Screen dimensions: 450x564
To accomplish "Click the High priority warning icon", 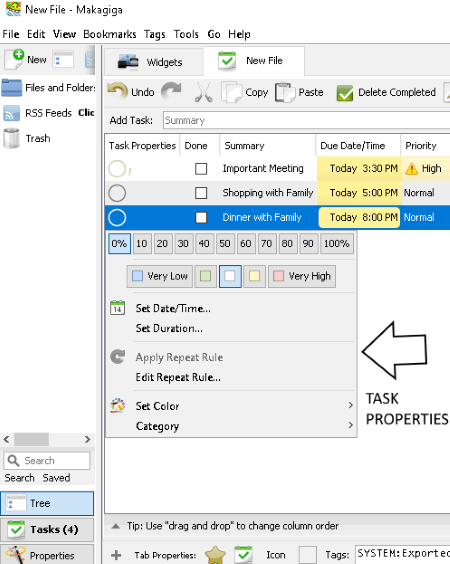I will coord(412,169).
